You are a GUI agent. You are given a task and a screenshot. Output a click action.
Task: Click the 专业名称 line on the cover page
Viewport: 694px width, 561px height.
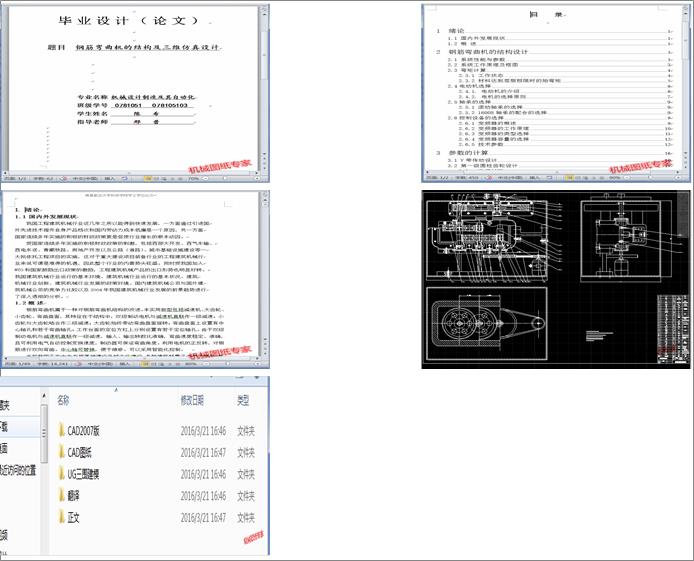[x=136, y=97]
